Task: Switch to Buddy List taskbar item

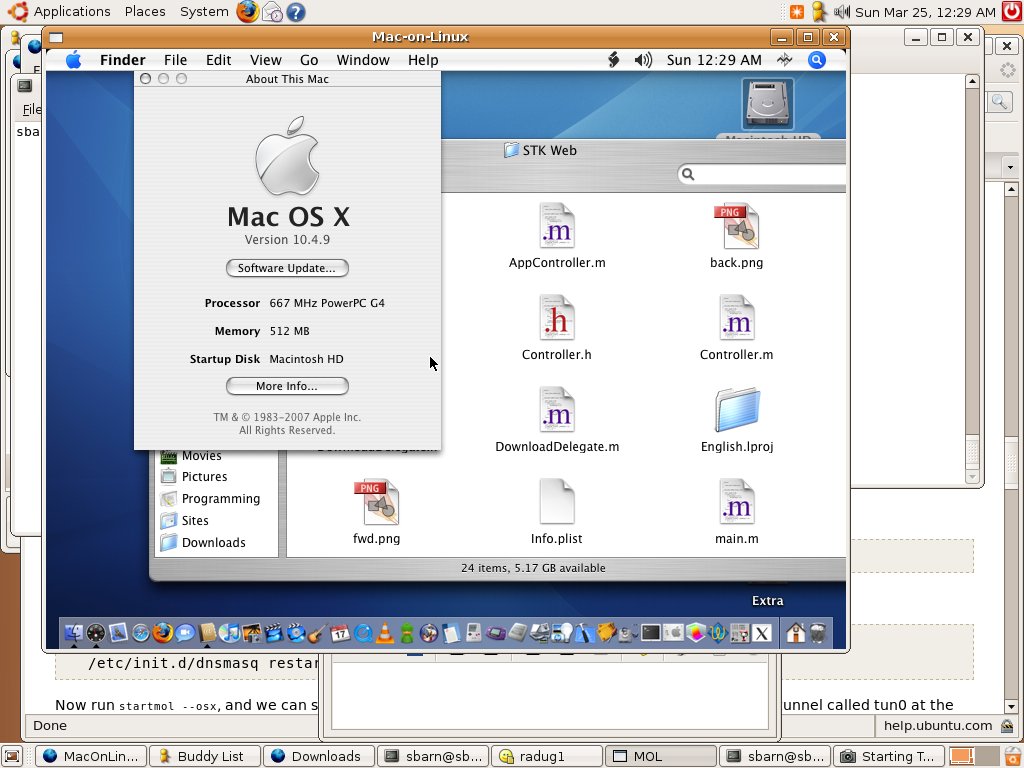Action: click(205, 756)
